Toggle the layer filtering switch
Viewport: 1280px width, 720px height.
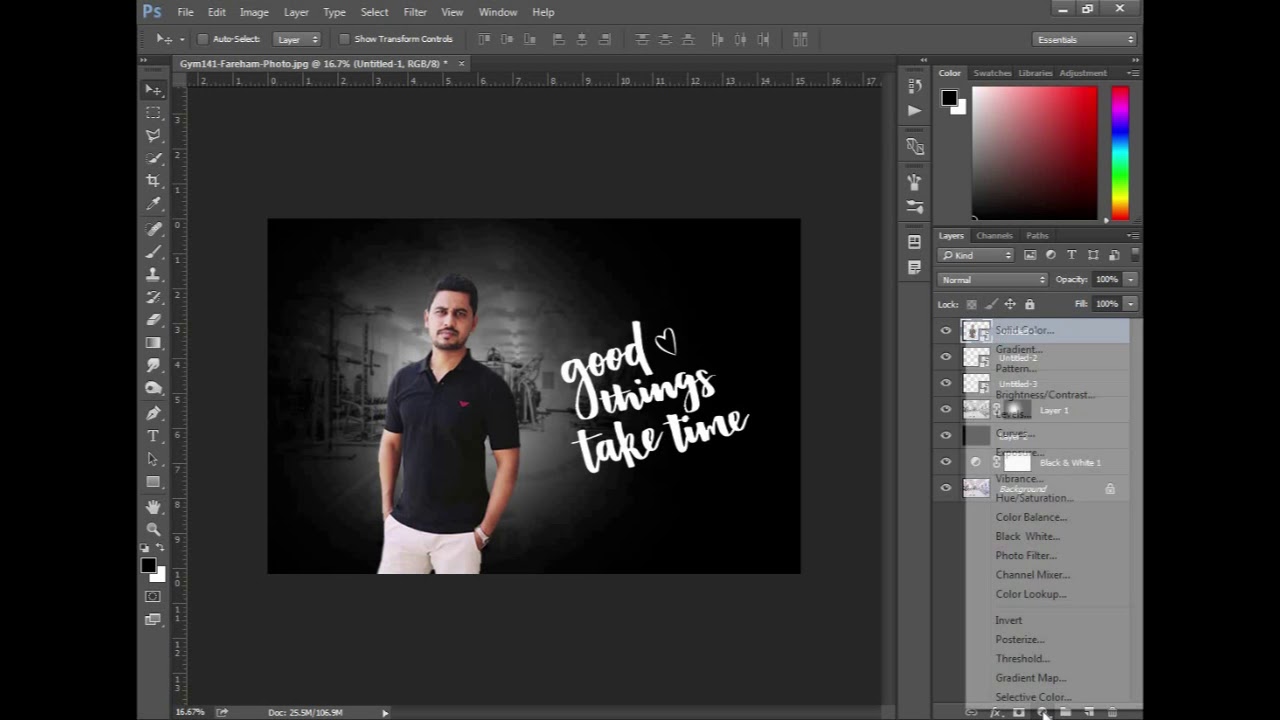coord(1134,255)
